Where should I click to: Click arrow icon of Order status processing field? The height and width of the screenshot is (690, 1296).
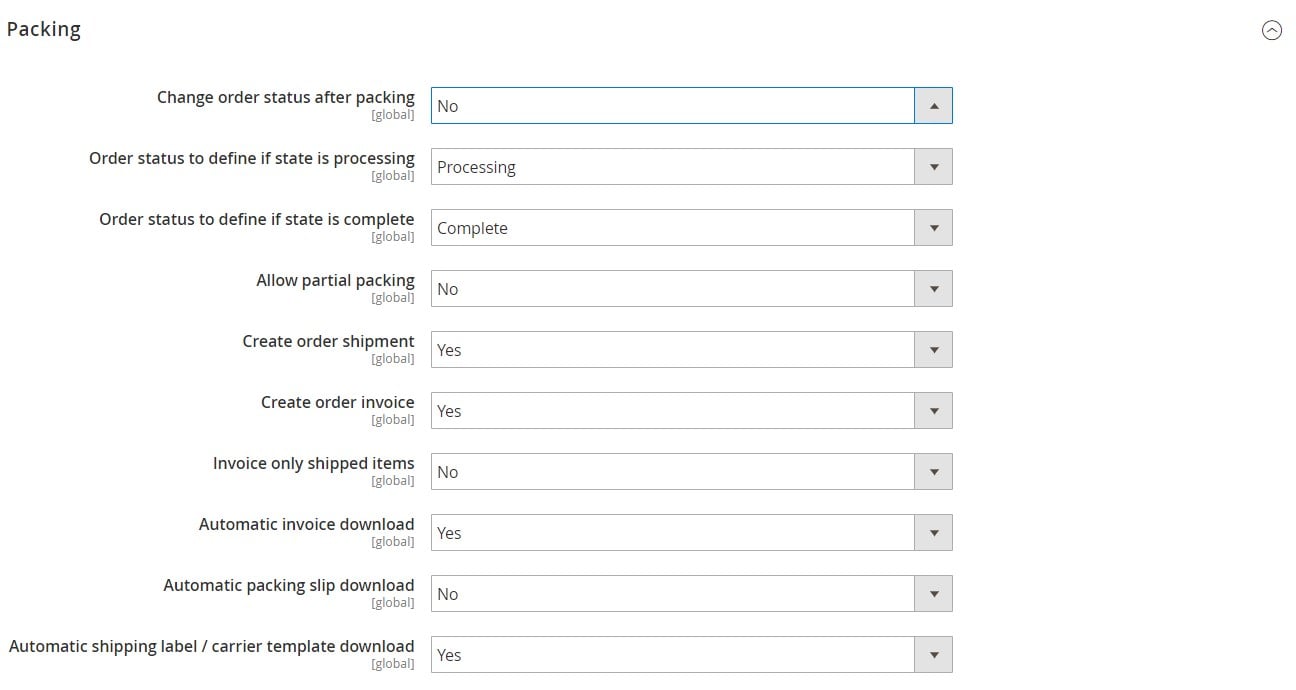click(x=933, y=167)
